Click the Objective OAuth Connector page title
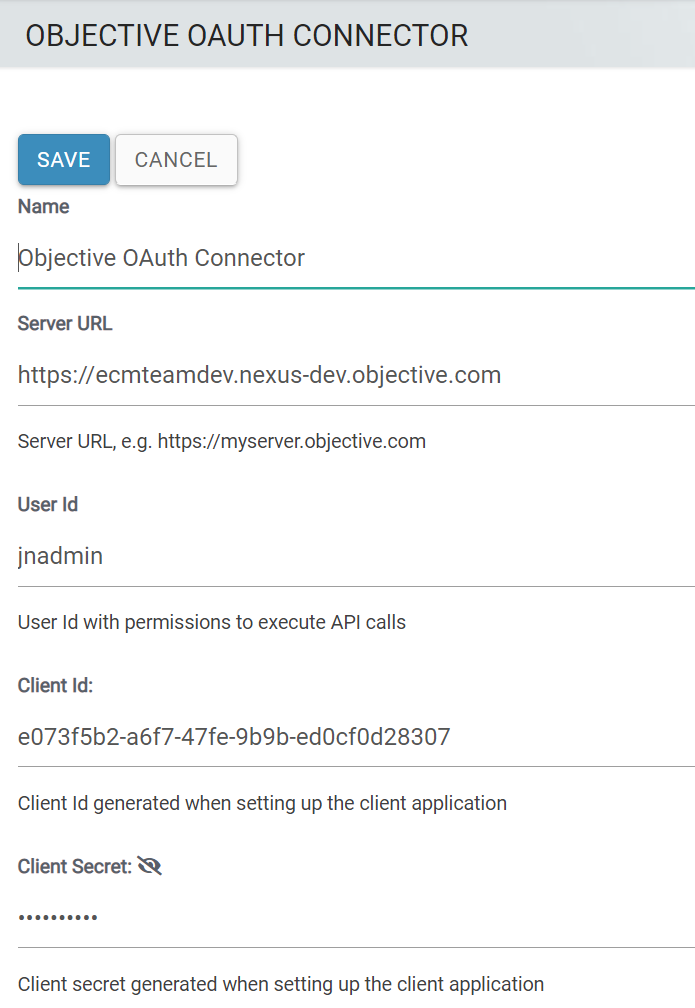The width and height of the screenshot is (695, 1008). click(x=246, y=36)
